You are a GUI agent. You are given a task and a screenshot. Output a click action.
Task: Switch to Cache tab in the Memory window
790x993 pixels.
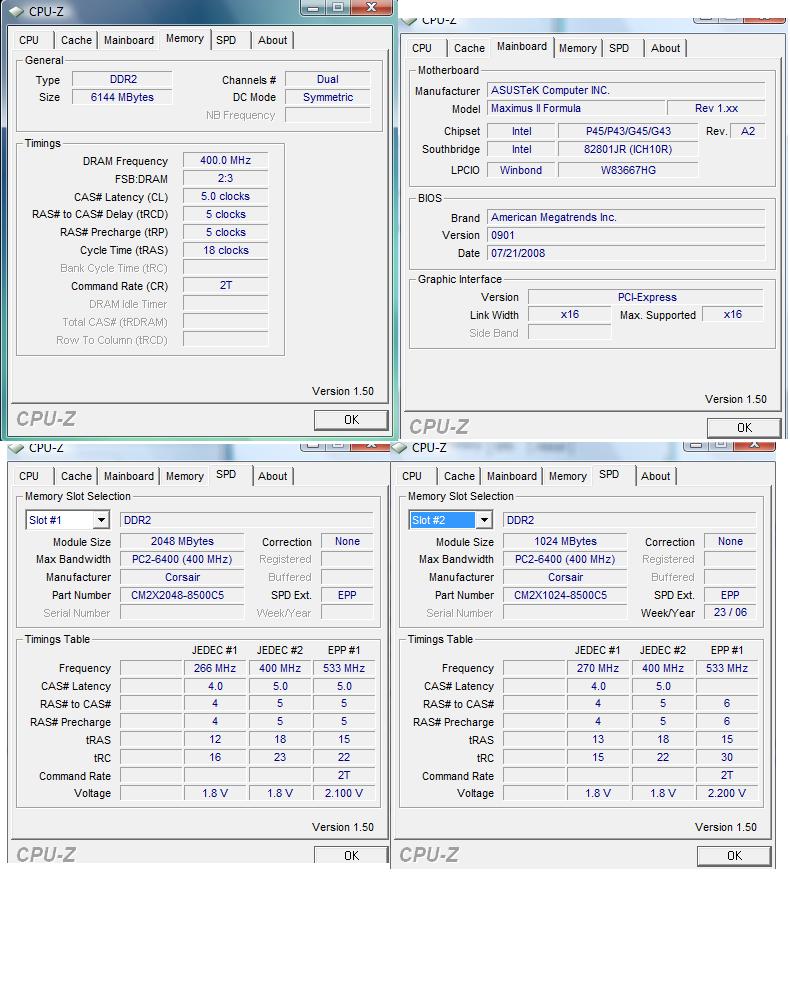(x=77, y=40)
